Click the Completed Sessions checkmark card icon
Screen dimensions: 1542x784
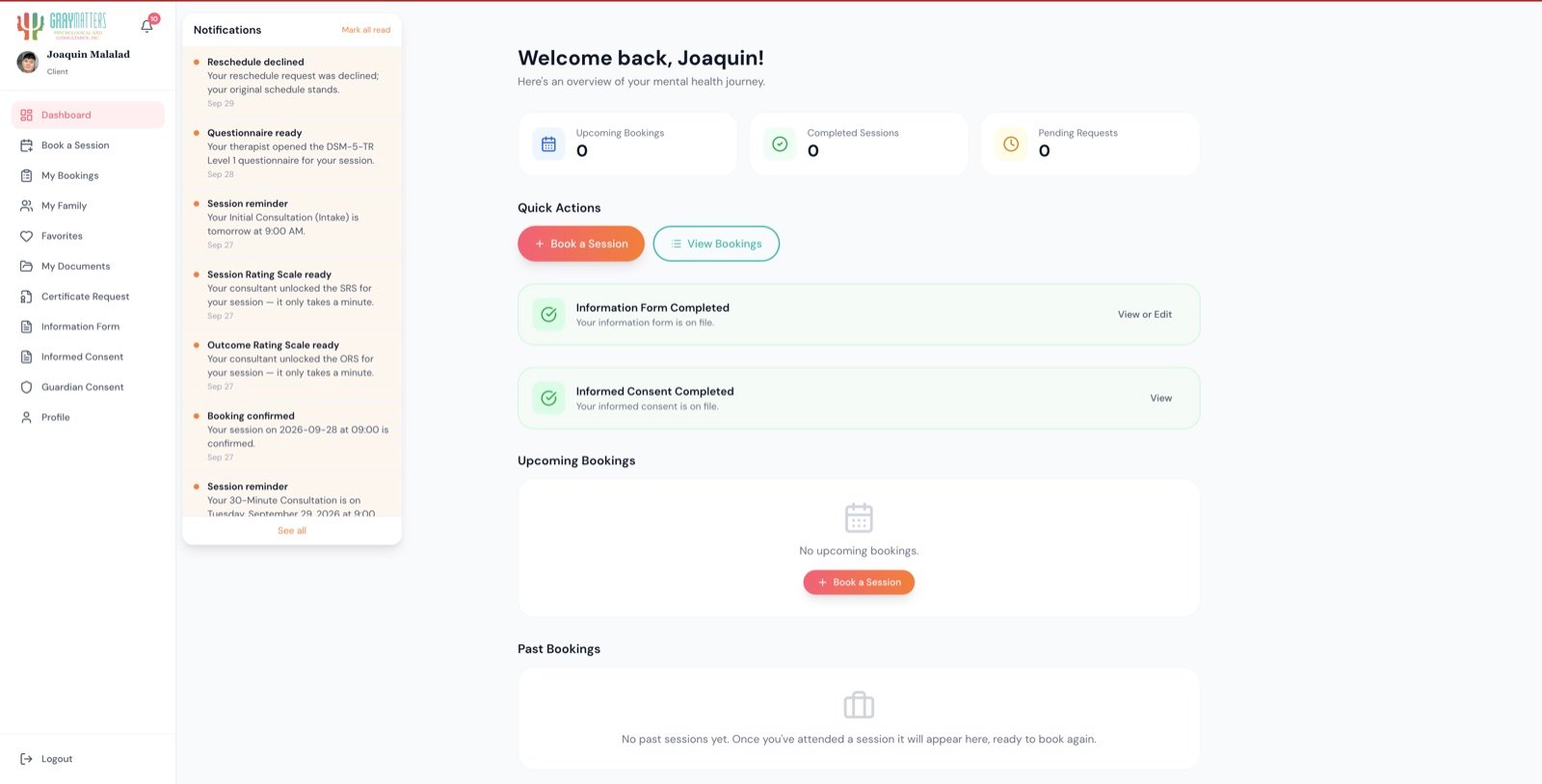point(780,144)
